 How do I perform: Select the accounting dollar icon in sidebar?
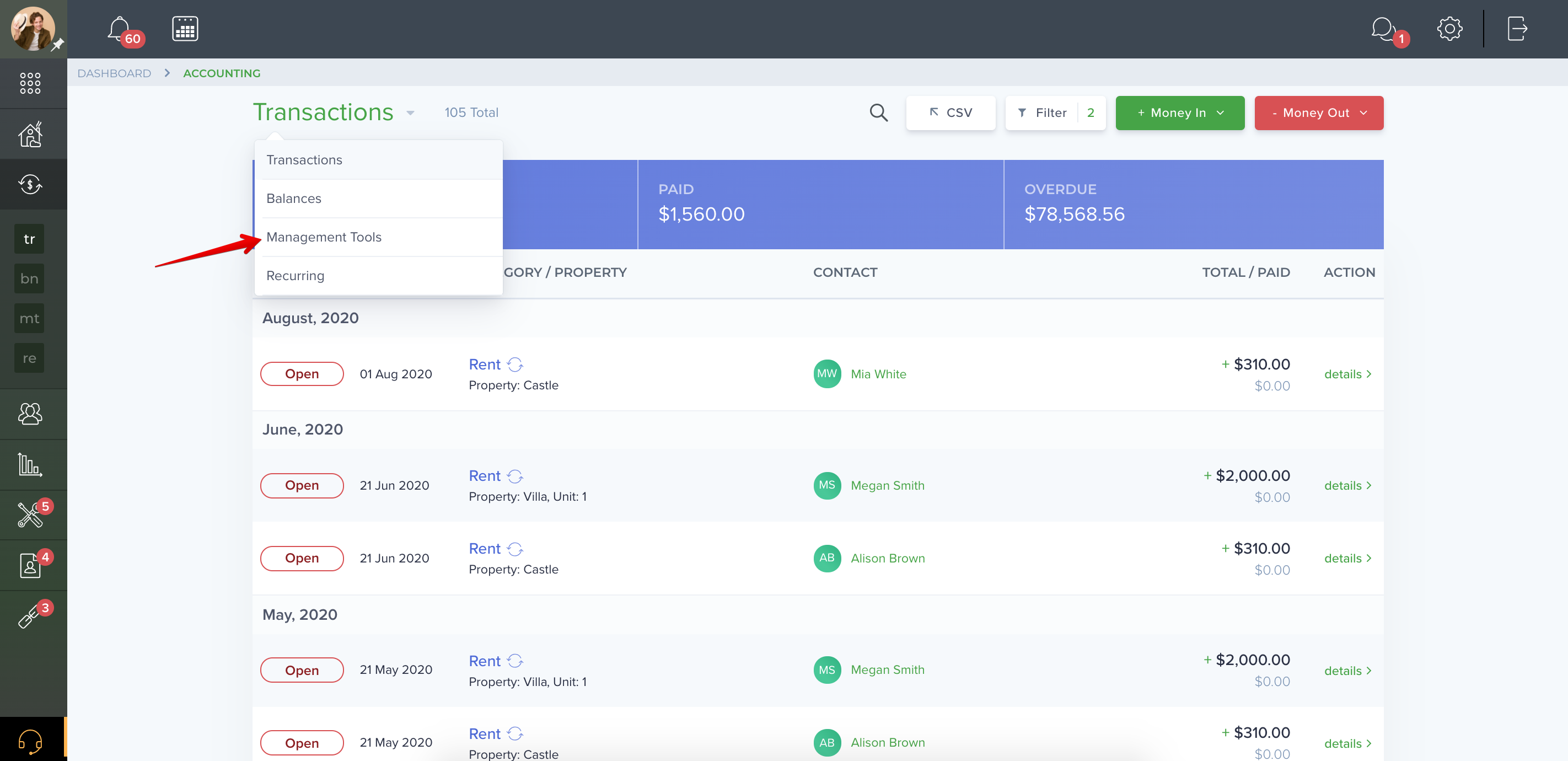pyautogui.click(x=30, y=184)
